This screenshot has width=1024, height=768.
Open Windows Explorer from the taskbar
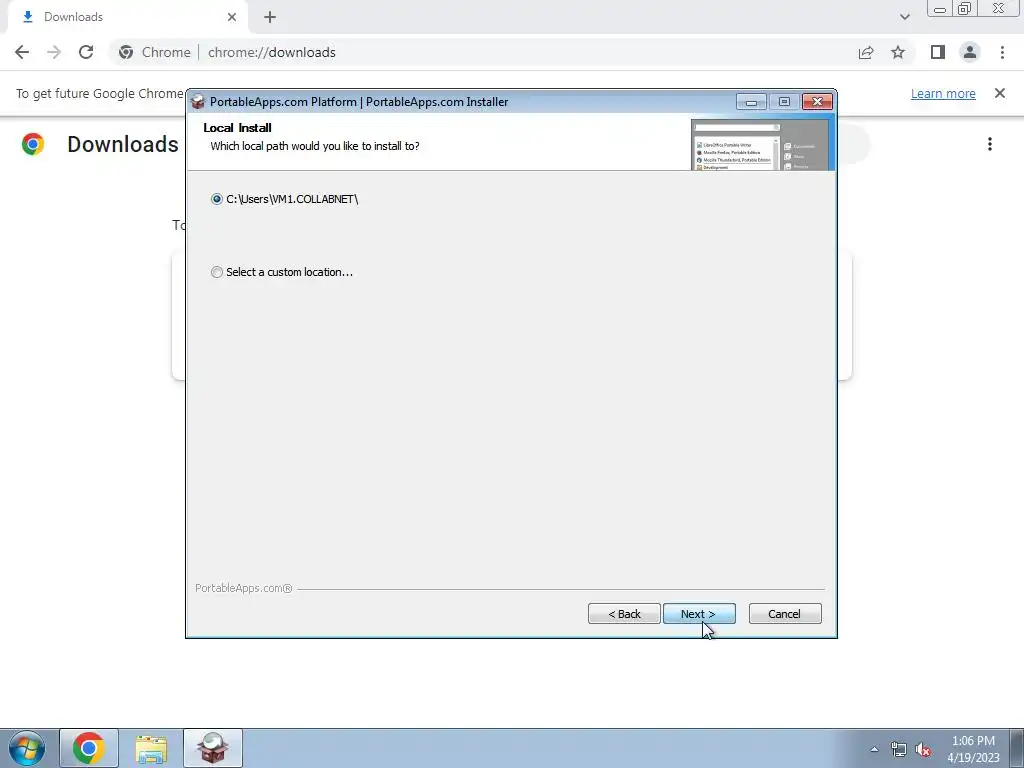pyautogui.click(x=151, y=748)
